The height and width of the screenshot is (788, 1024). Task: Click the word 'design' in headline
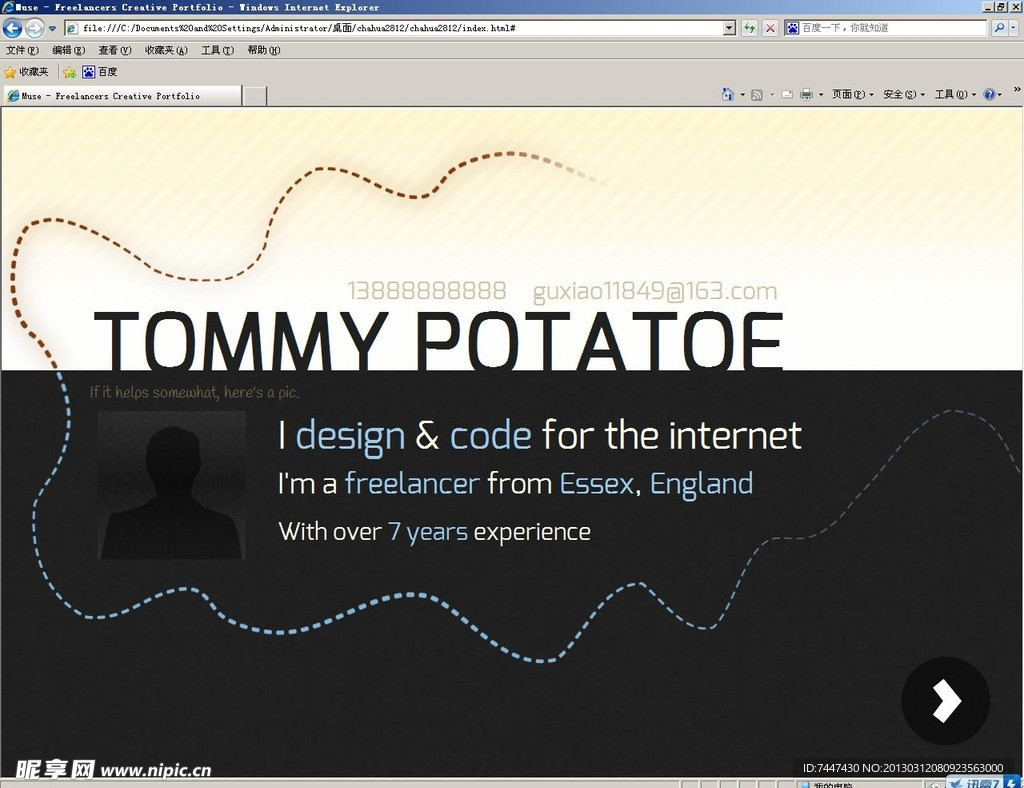pyautogui.click(x=351, y=436)
